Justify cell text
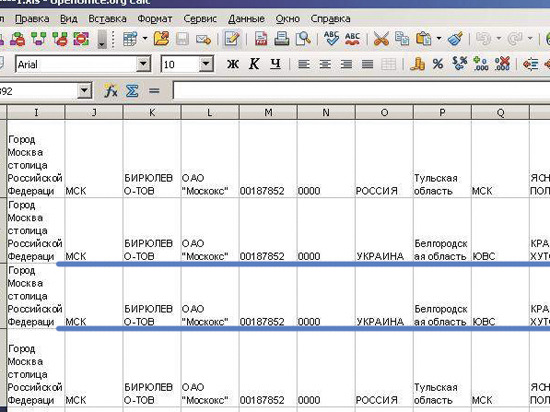The height and width of the screenshot is (412, 550). click(367, 64)
